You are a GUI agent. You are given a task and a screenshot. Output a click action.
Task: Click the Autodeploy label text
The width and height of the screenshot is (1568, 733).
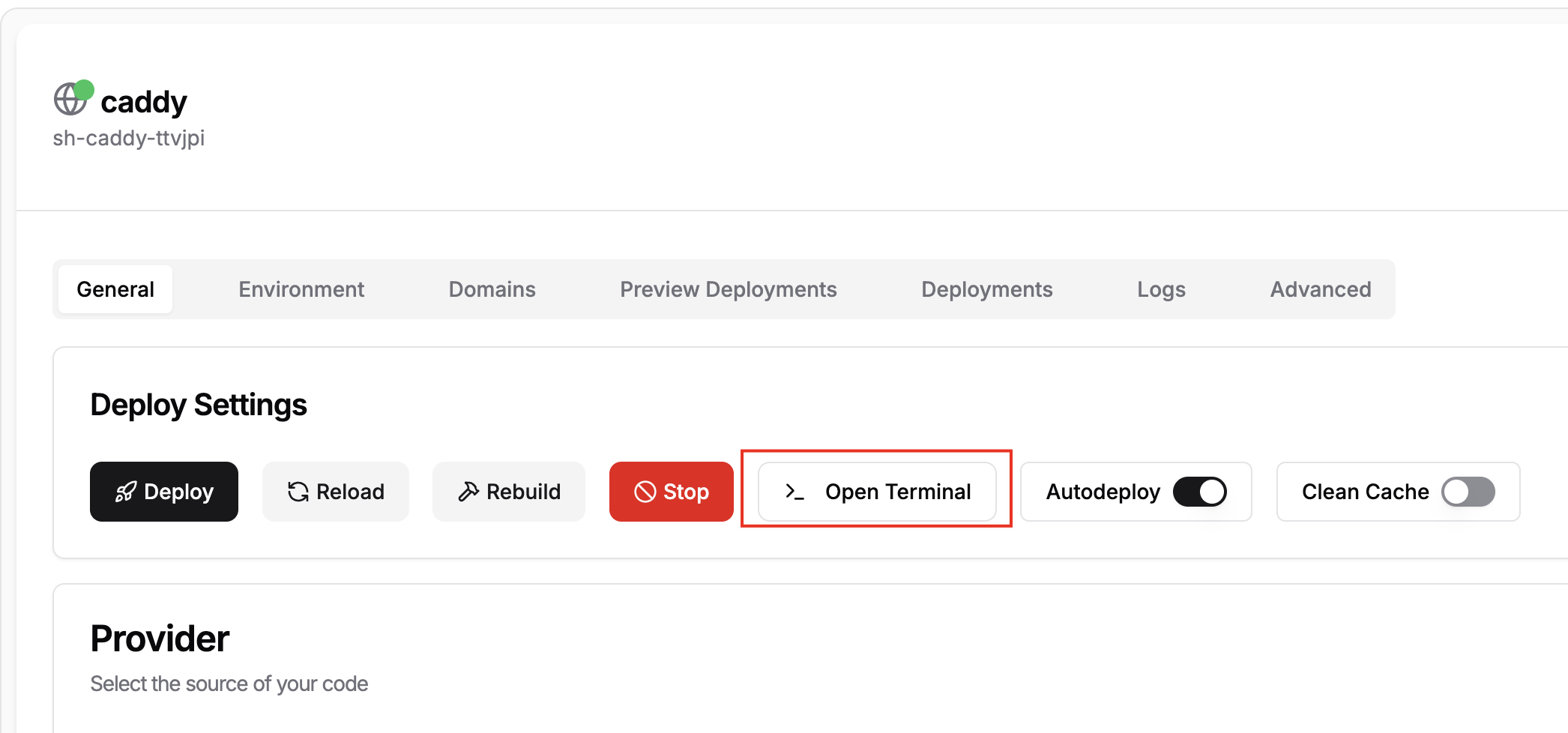coord(1103,492)
